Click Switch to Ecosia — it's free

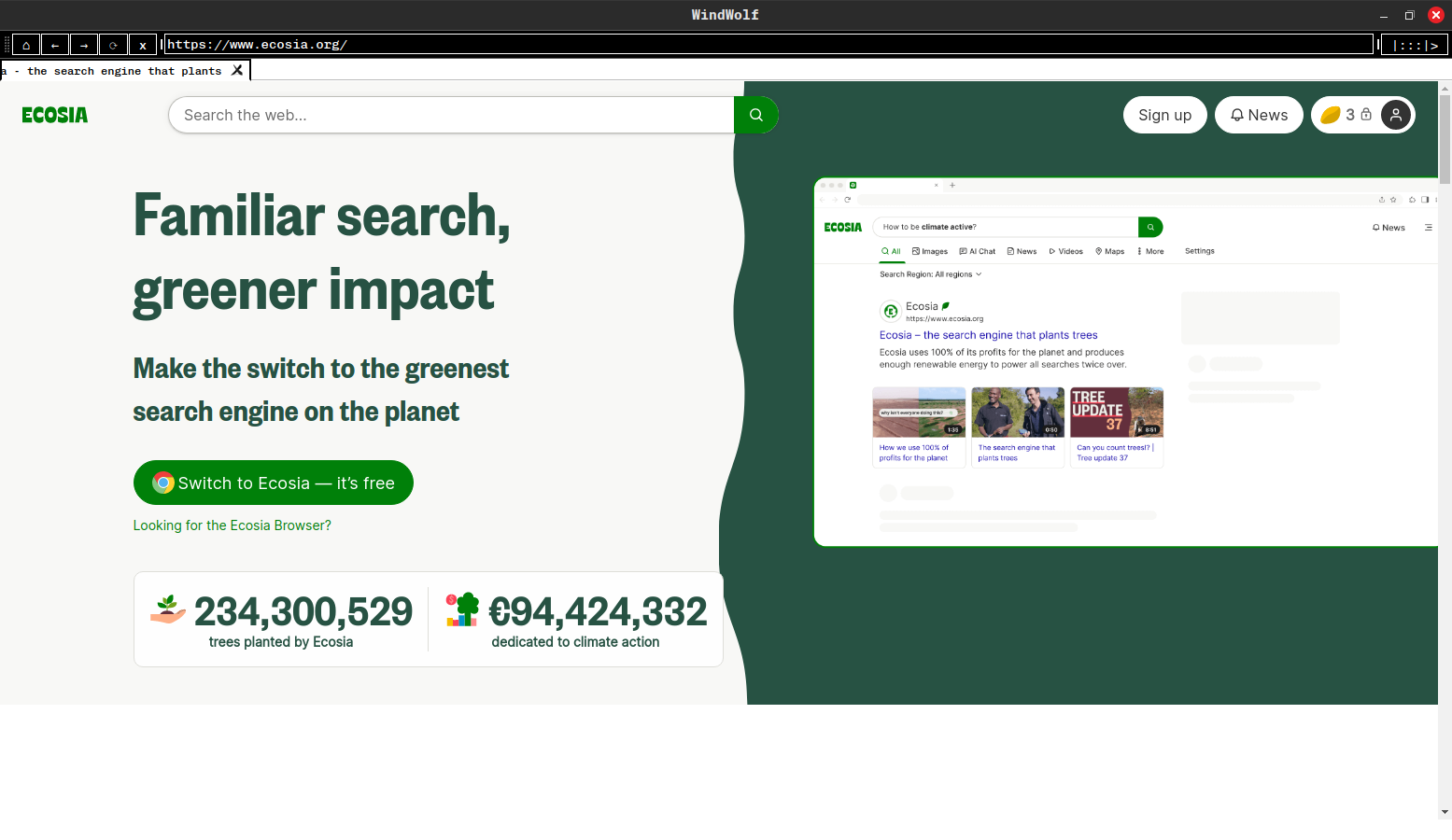tap(274, 483)
